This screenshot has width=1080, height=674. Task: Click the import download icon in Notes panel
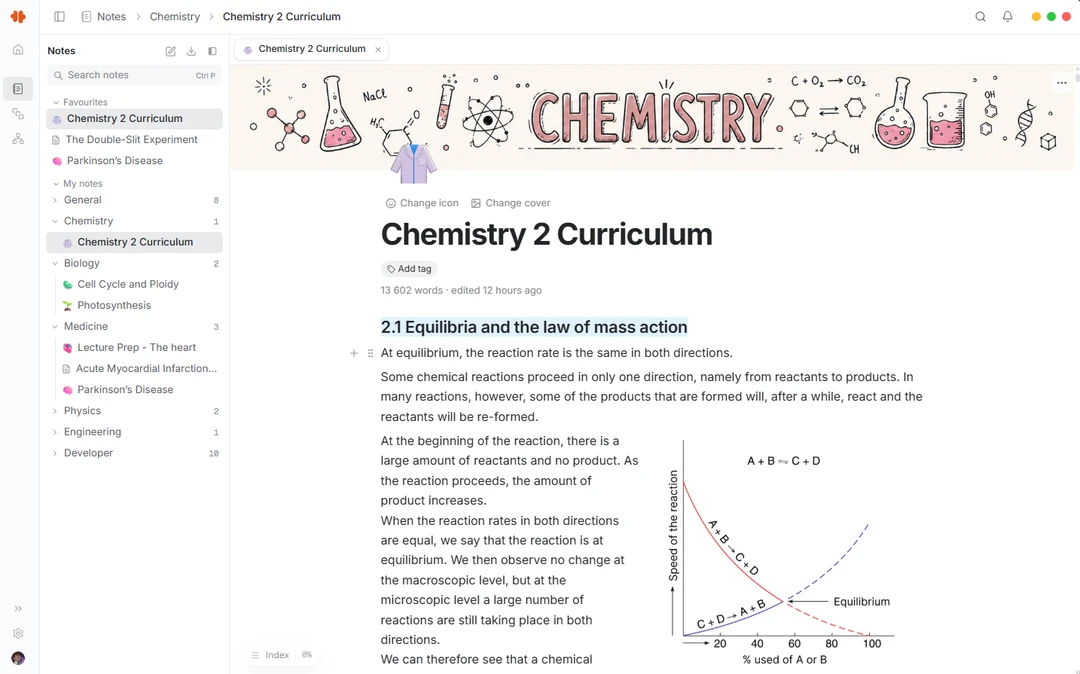[191, 51]
